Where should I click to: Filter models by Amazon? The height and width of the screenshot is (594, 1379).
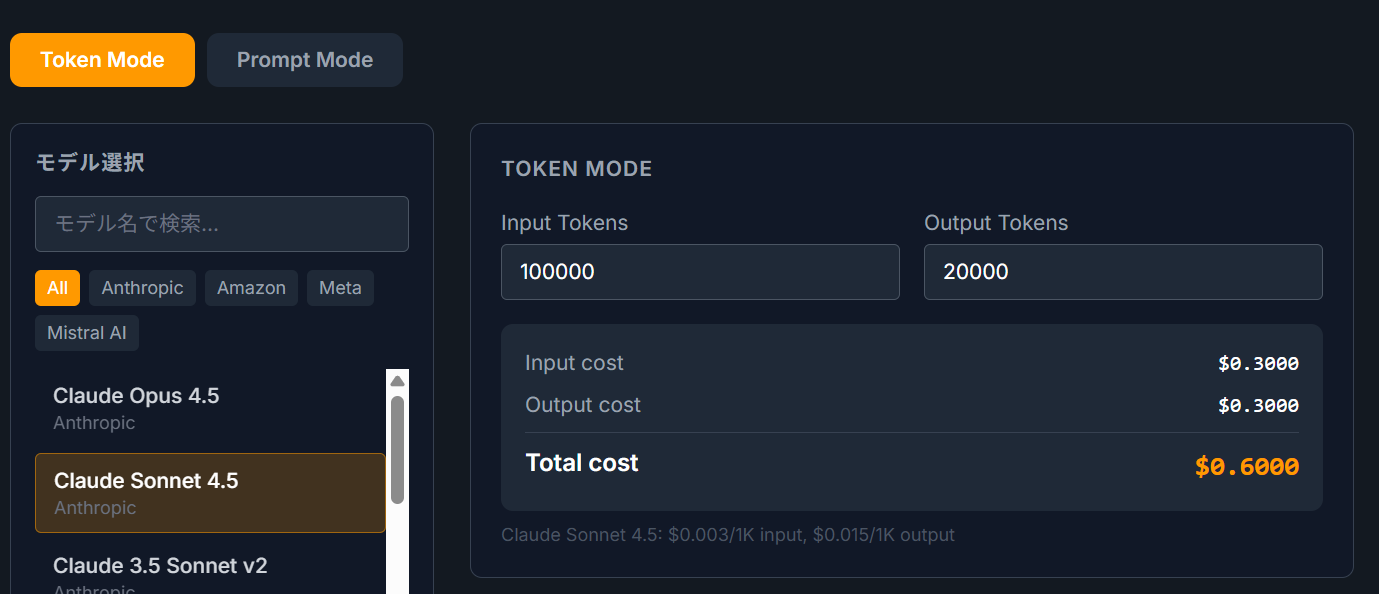(251, 288)
